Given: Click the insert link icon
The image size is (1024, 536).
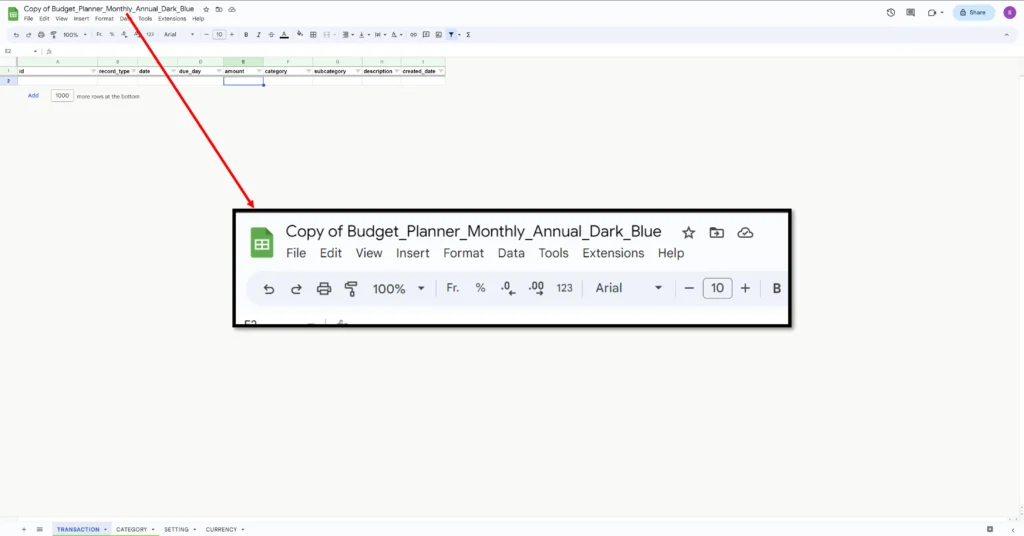Looking at the screenshot, I should tap(414, 34).
